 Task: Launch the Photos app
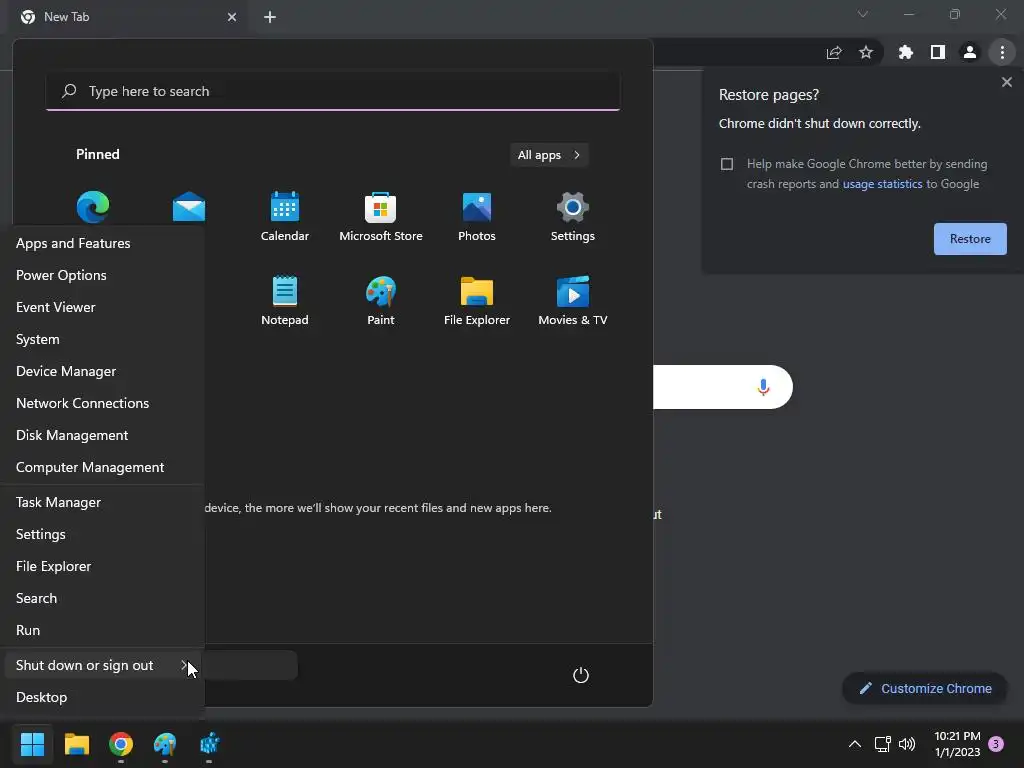477,217
